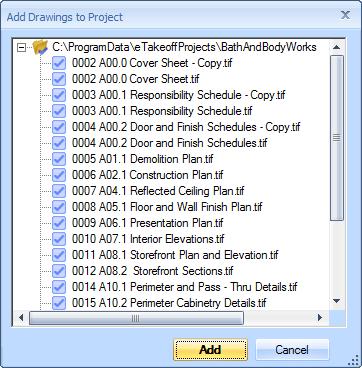Select 0014 A10.1 Perimeter and Pass - Thru Details.tif

[184, 287]
